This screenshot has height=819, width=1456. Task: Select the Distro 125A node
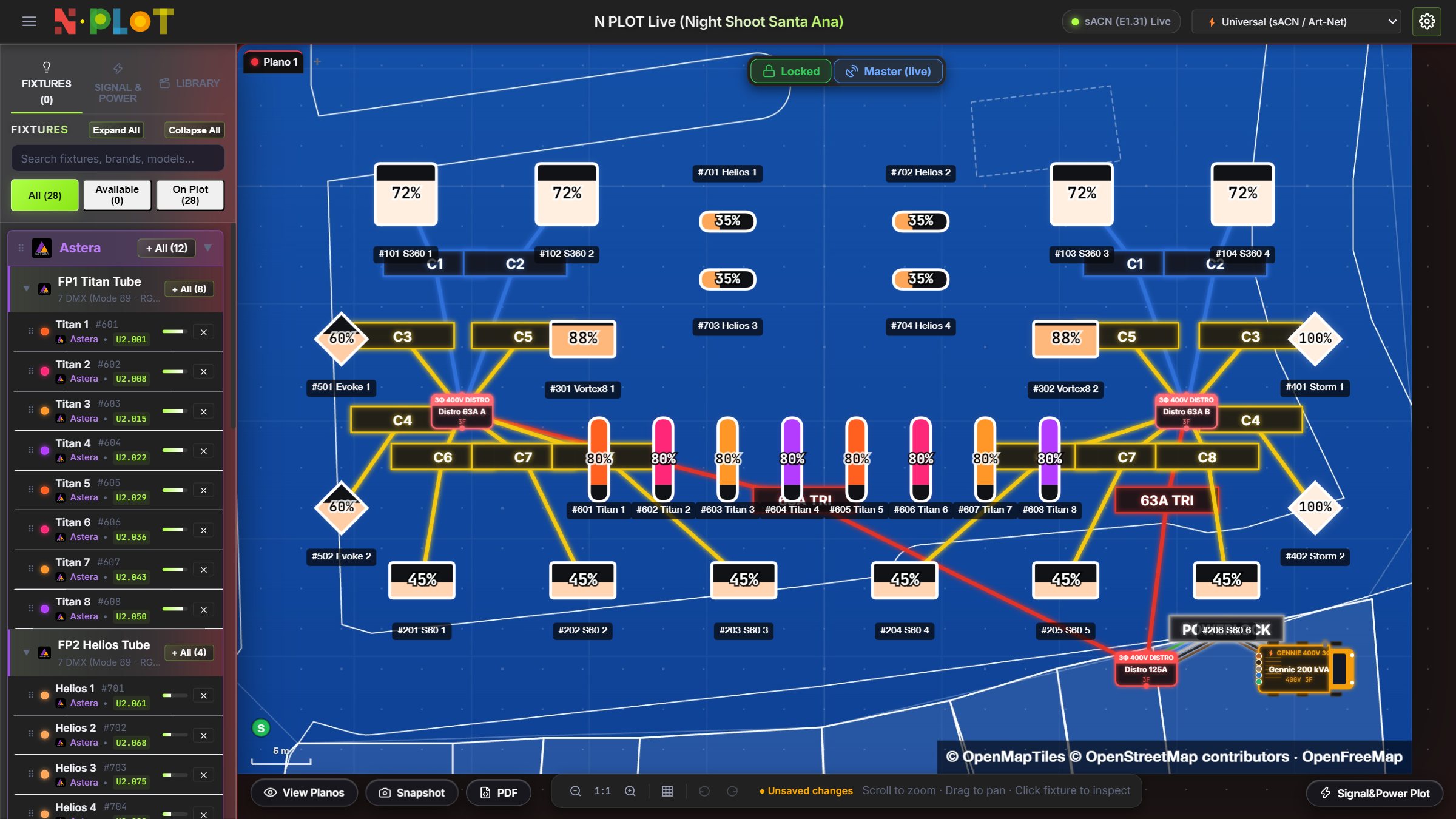coord(1145,669)
